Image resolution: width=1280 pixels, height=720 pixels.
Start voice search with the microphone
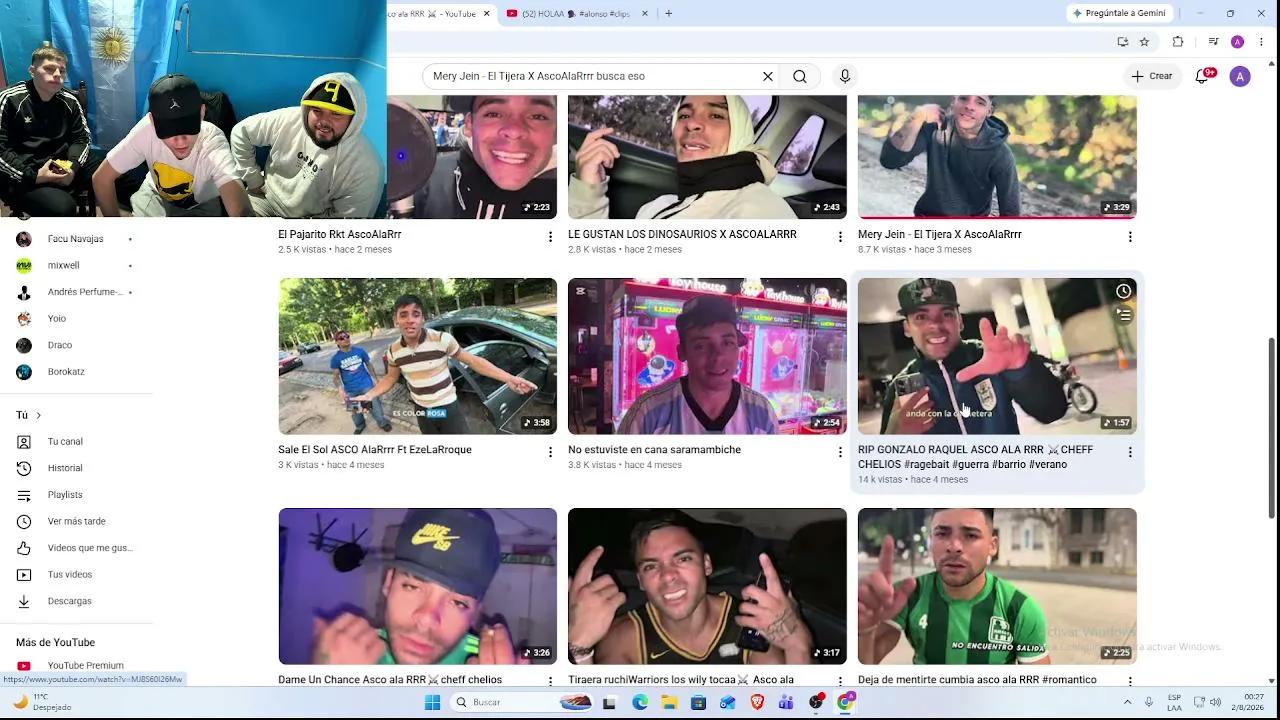click(845, 76)
